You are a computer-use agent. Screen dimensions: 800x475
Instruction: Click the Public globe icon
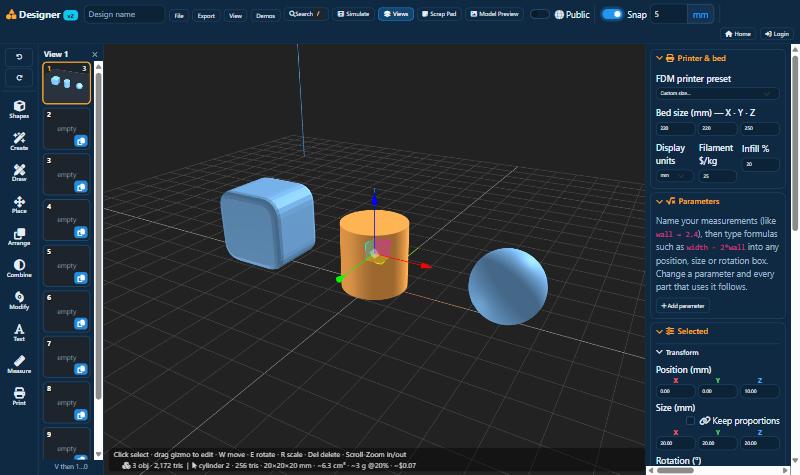(x=559, y=14)
